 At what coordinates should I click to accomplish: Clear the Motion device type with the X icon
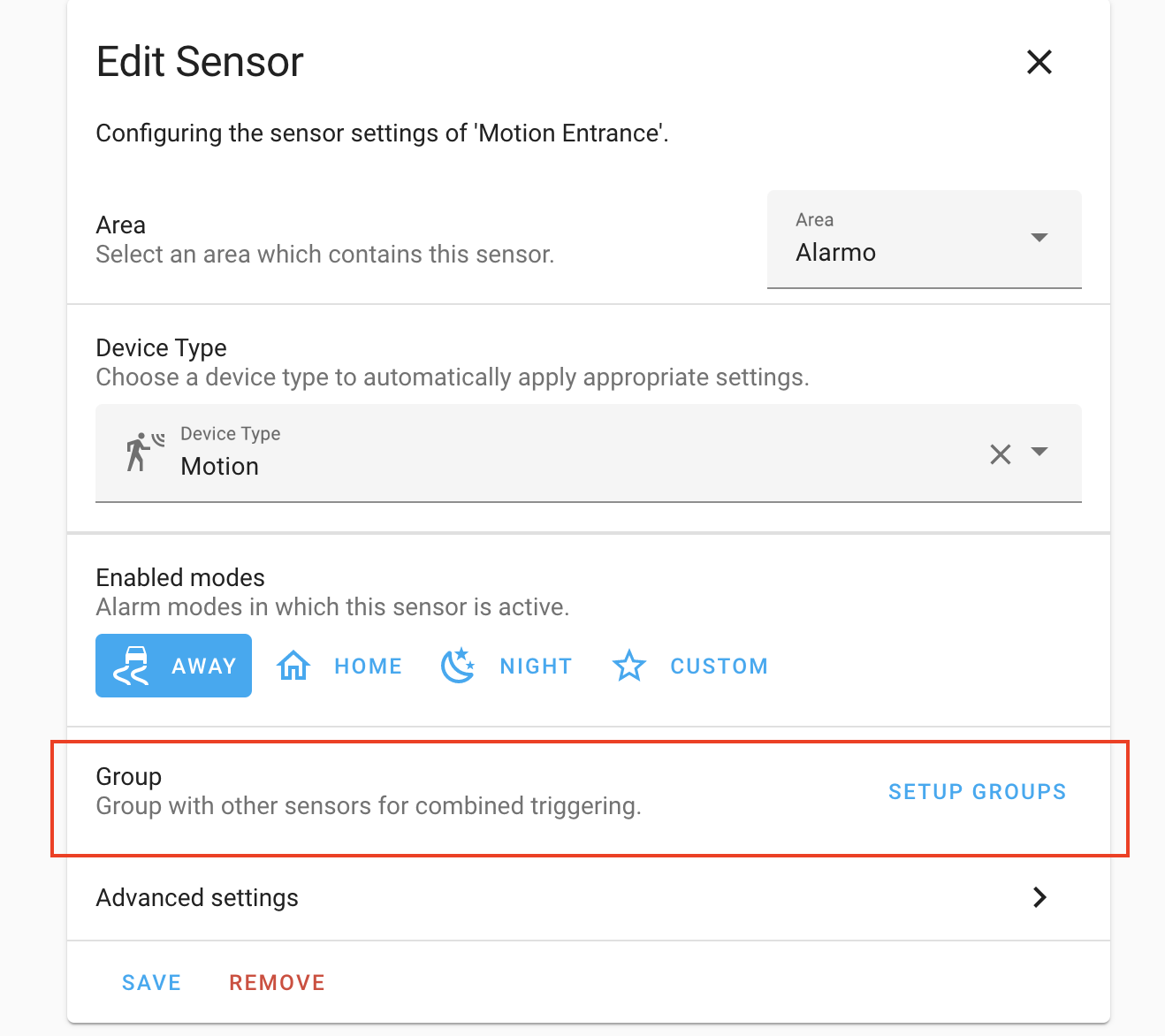pos(1000,453)
